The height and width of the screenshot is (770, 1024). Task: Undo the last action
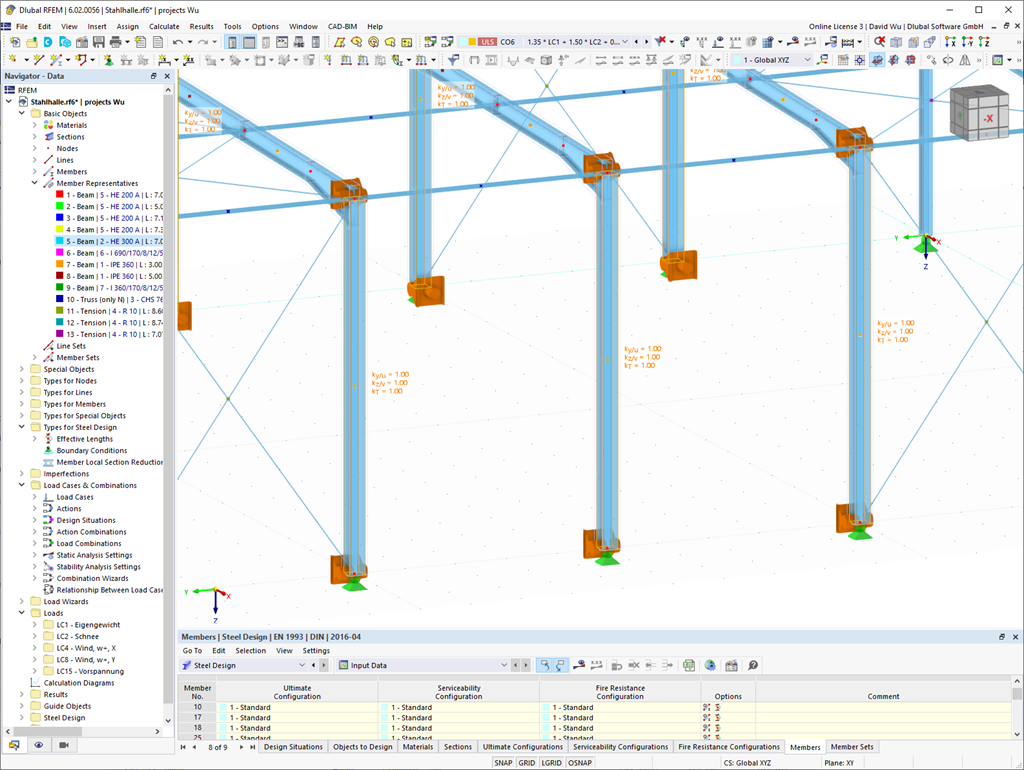click(178, 41)
